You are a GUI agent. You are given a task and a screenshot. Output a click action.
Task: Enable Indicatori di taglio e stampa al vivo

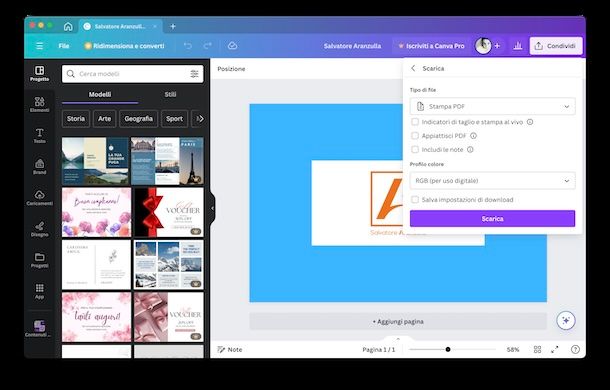tap(415, 122)
